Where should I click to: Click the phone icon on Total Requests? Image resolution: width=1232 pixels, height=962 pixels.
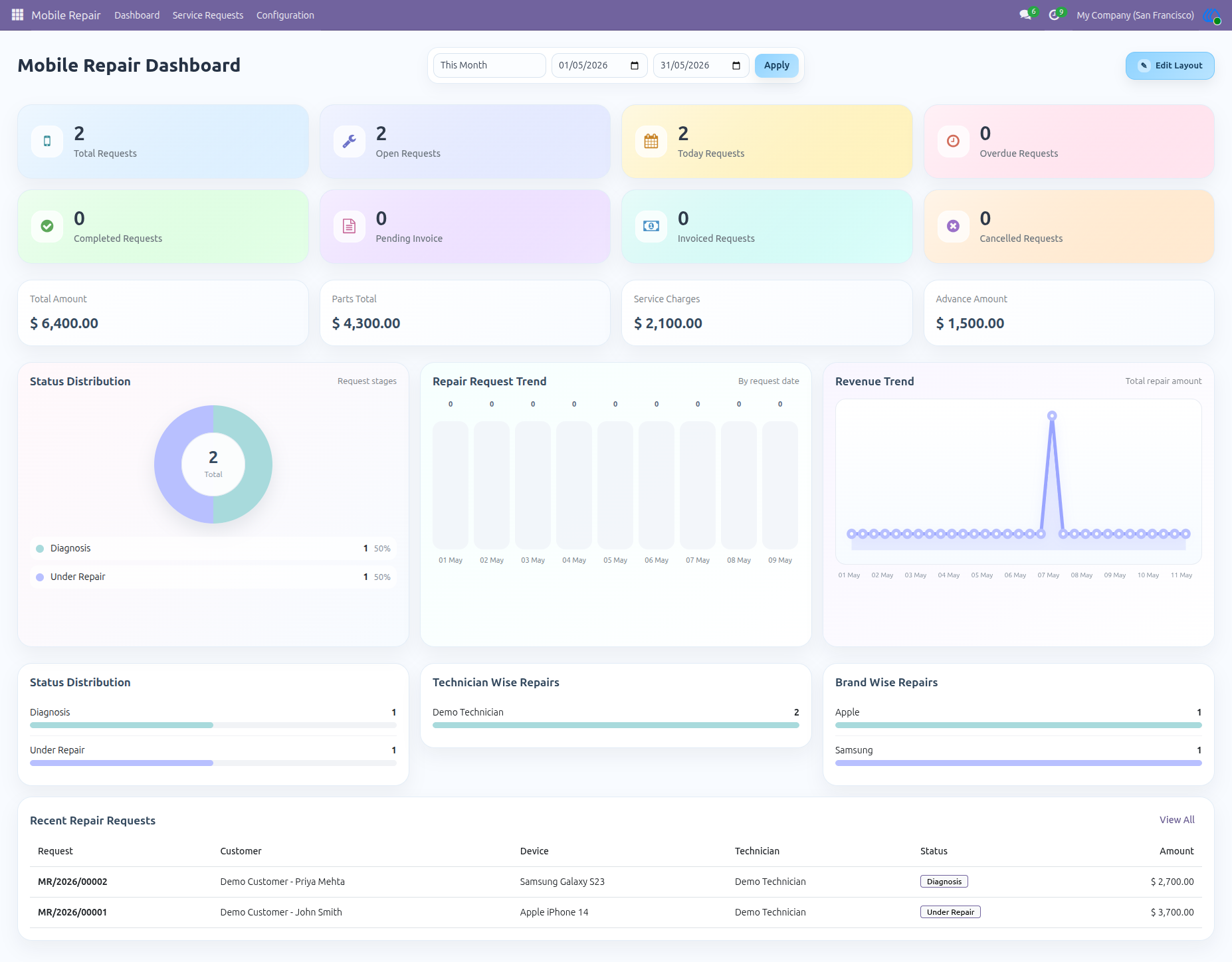pyautogui.click(x=47, y=141)
